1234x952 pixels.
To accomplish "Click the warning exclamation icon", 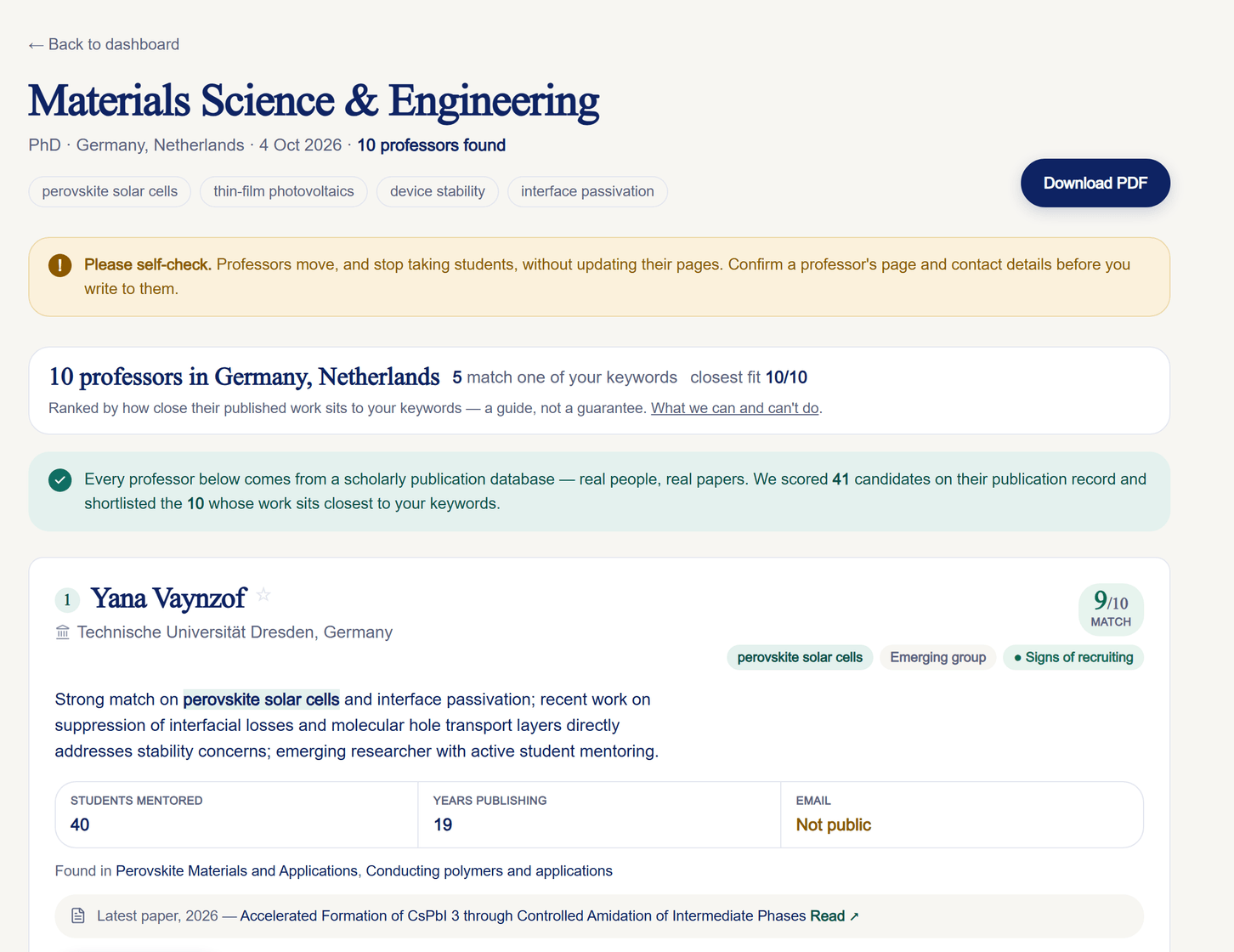I will [x=60, y=265].
